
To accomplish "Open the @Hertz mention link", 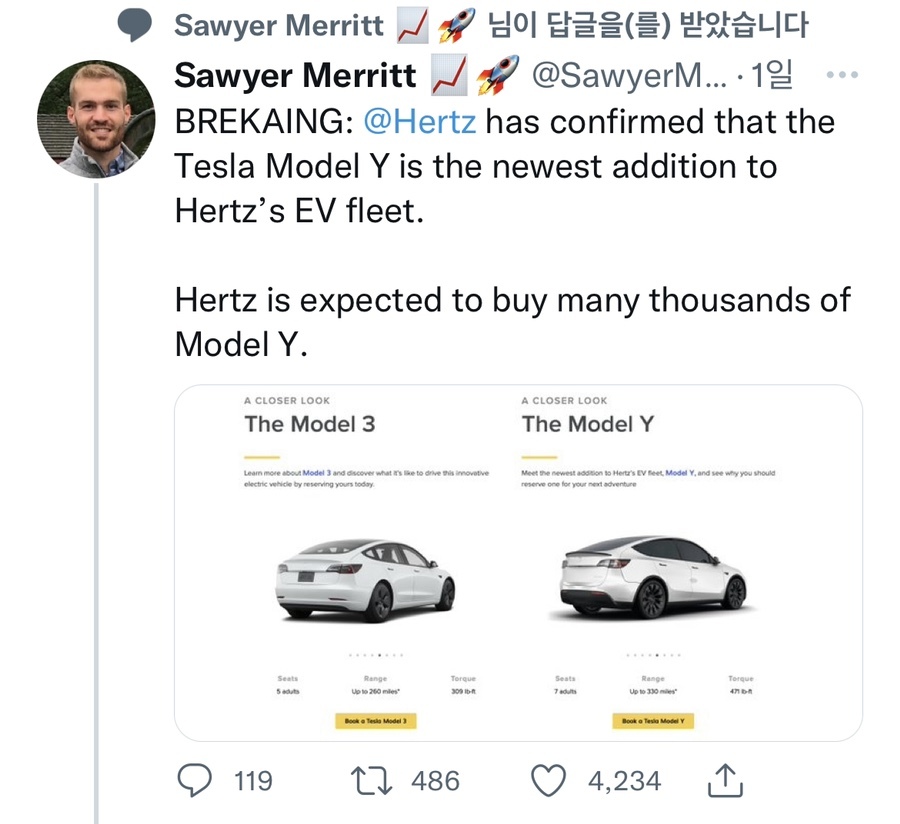I will 419,122.
